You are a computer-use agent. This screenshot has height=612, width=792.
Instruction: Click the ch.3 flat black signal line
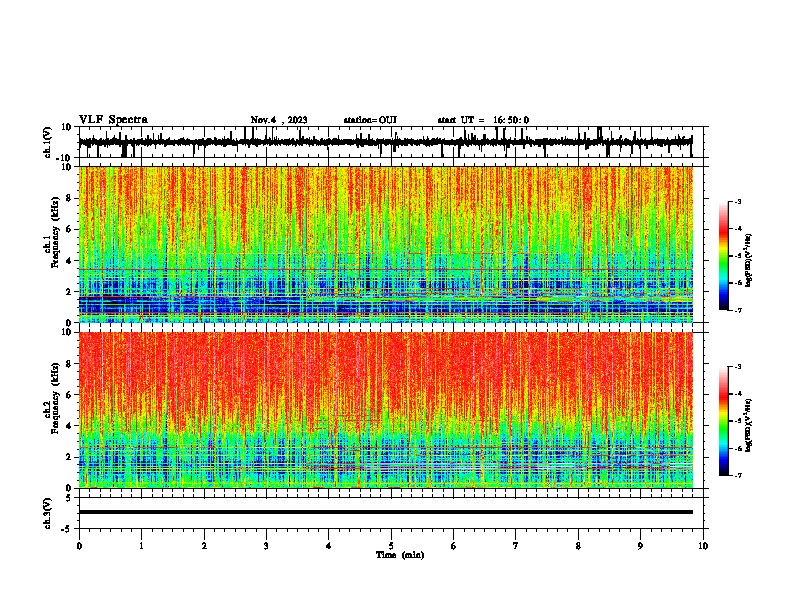pyautogui.click(x=386, y=512)
